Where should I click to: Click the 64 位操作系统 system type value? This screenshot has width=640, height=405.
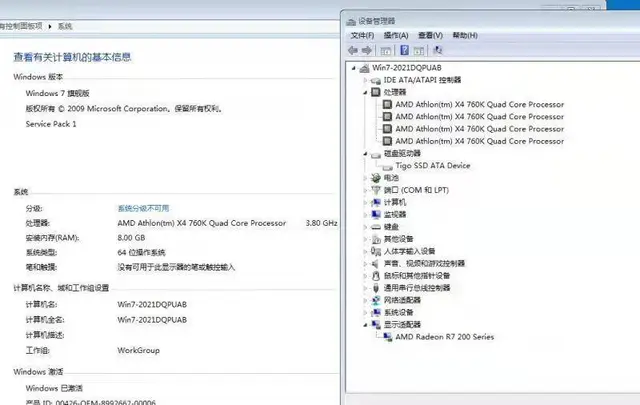pyautogui.click(x=141, y=252)
